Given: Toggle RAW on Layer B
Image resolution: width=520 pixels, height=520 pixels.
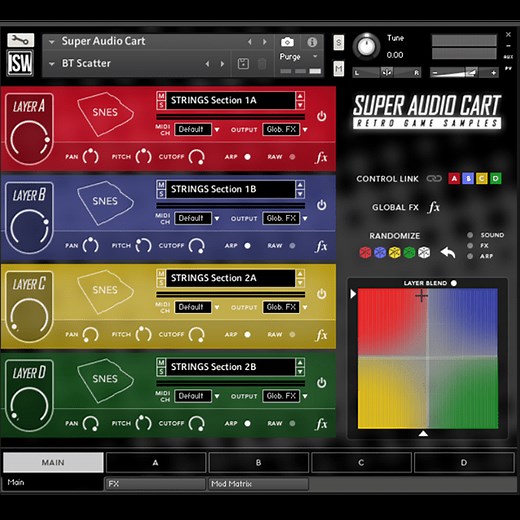Looking at the screenshot, I should [292, 246].
